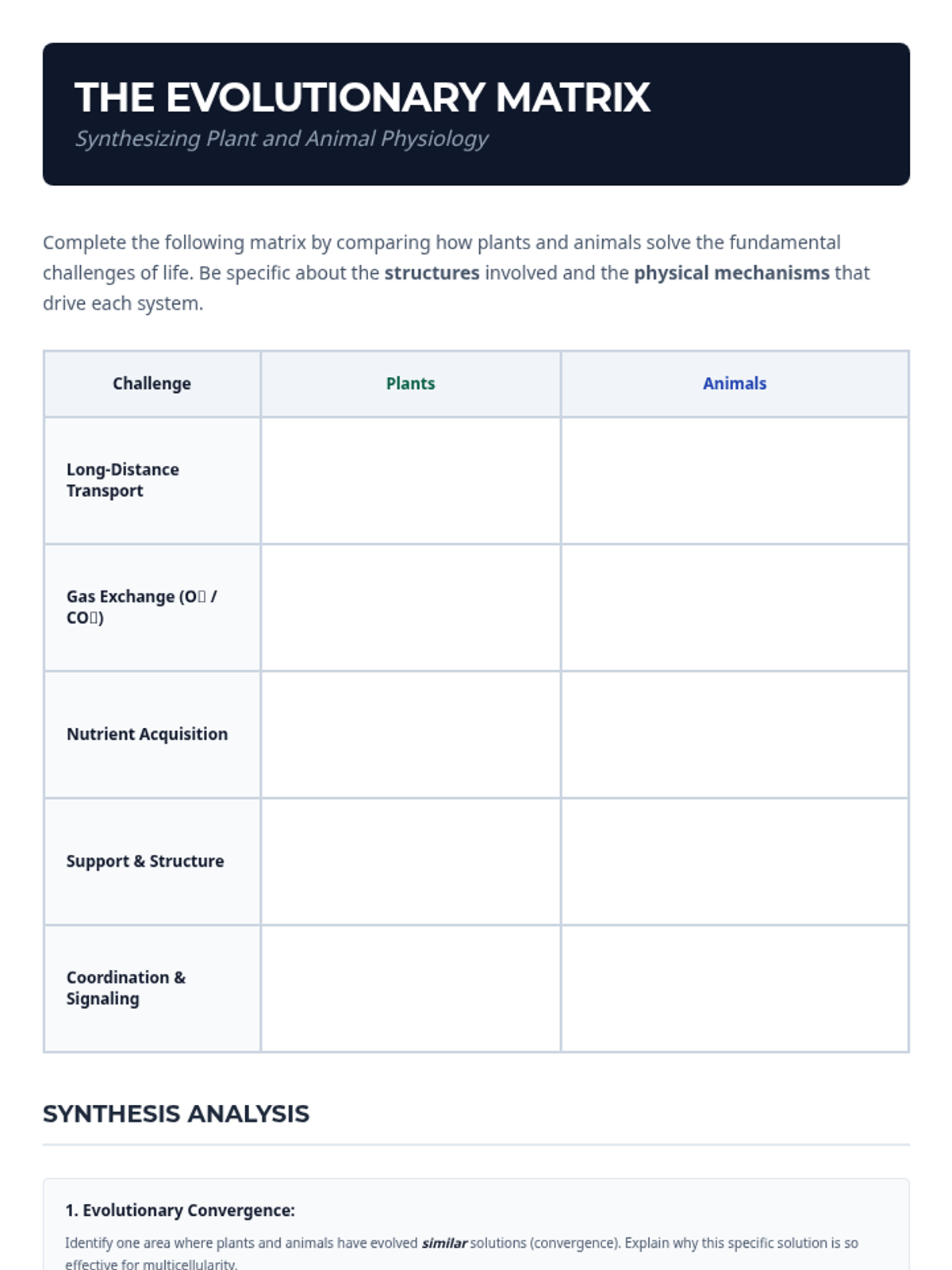Viewport: 952px width, 1270px height.
Task: Click the Support & Structure row label
Action: tap(145, 861)
